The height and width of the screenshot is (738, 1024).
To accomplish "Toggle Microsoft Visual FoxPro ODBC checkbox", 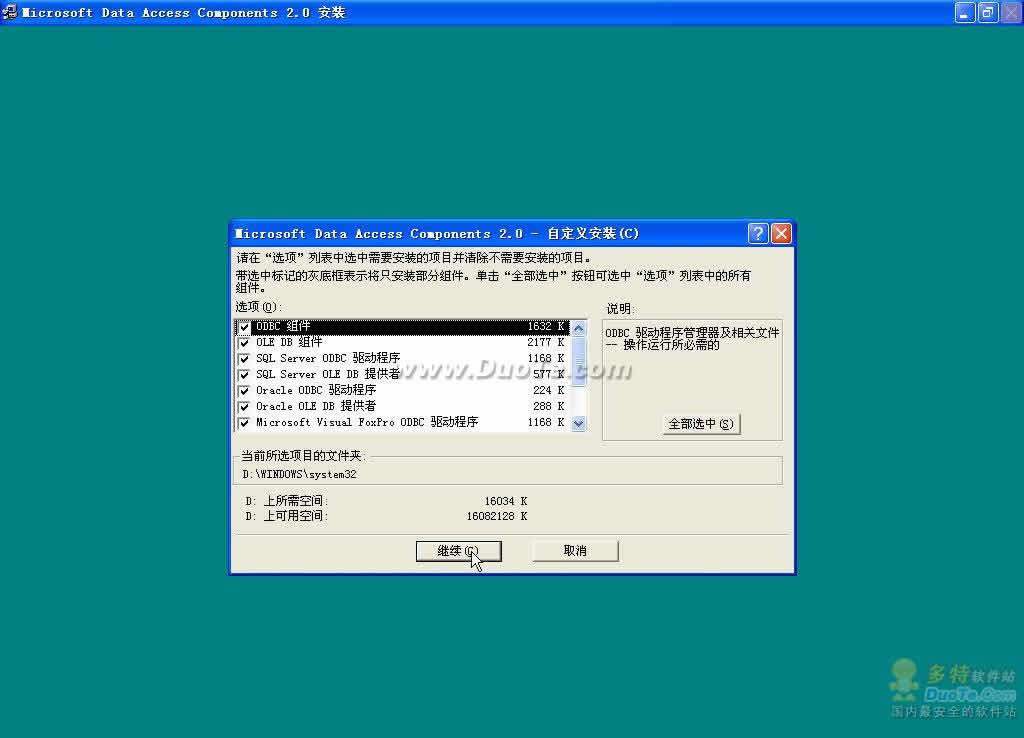I will [x=244, y=423].
